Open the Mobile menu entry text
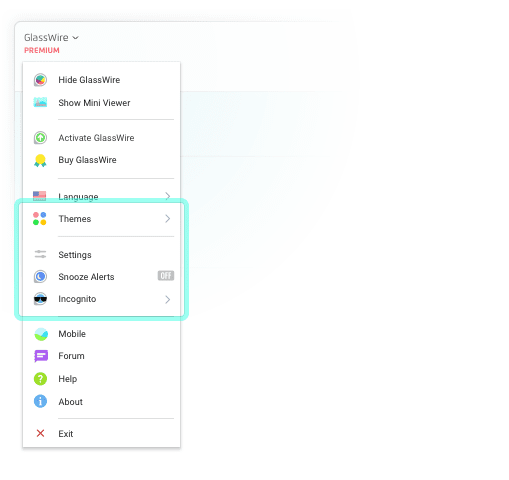The width and height of the screenshot is (509, 480). tap(72, 334)
